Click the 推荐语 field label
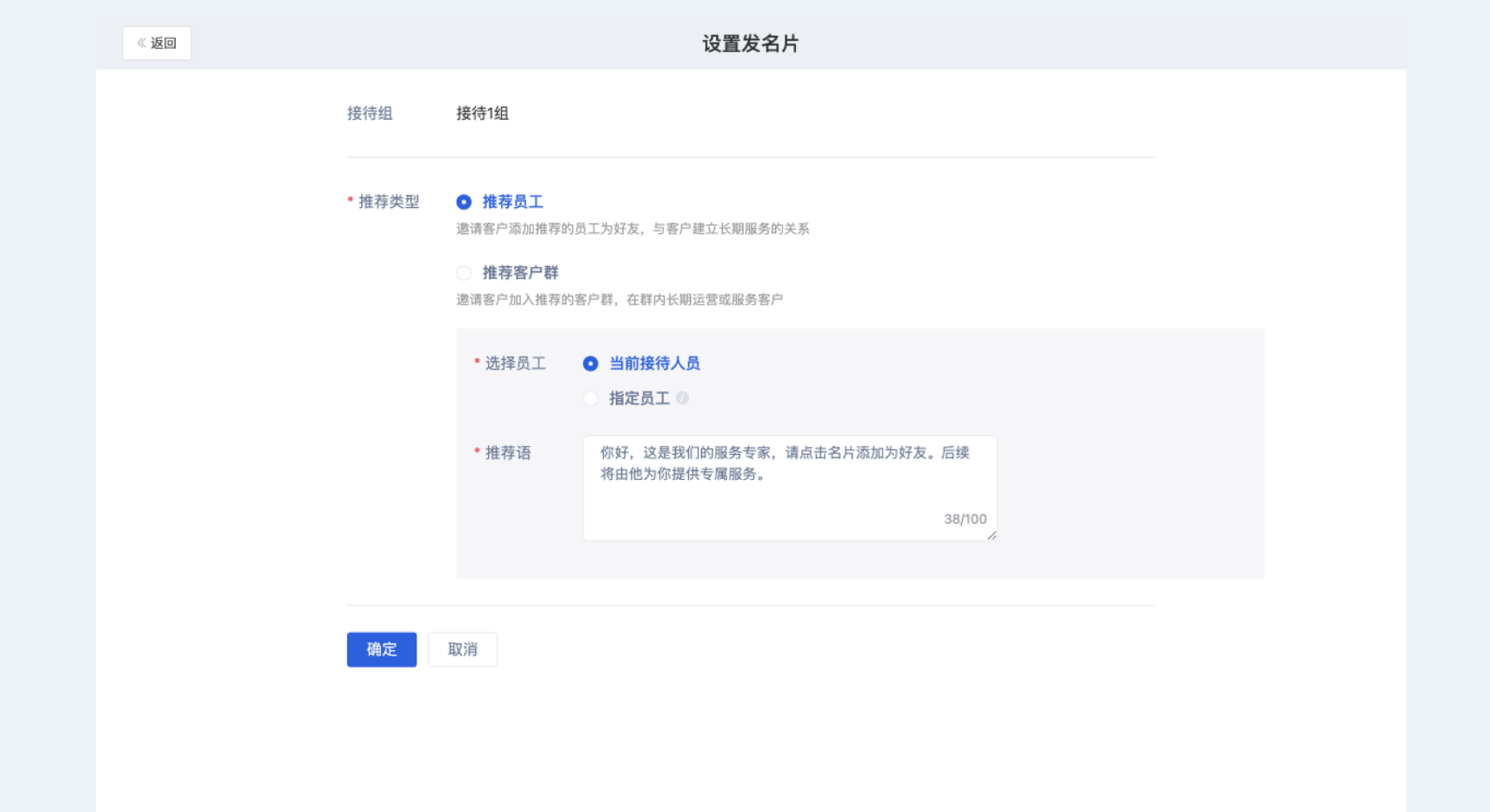 tap(508, 453)
